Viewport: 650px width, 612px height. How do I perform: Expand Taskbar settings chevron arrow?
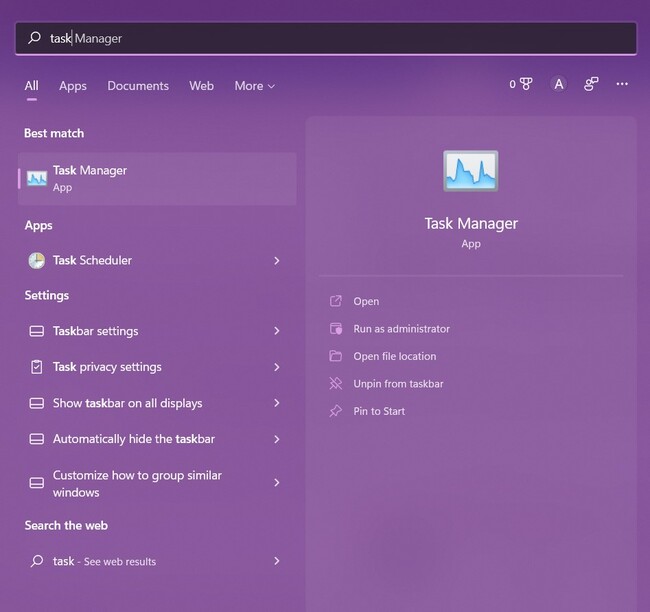tap(276, 331)
